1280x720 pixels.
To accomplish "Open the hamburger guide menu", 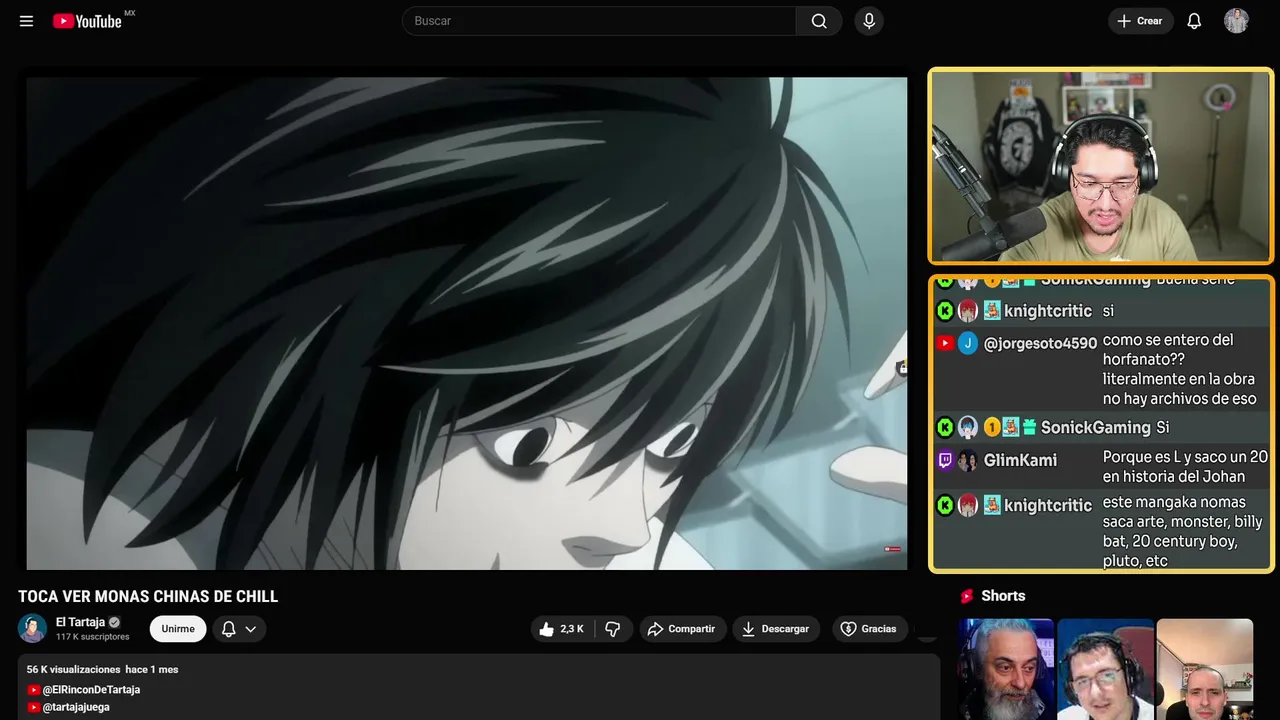I will coord(26,21).
